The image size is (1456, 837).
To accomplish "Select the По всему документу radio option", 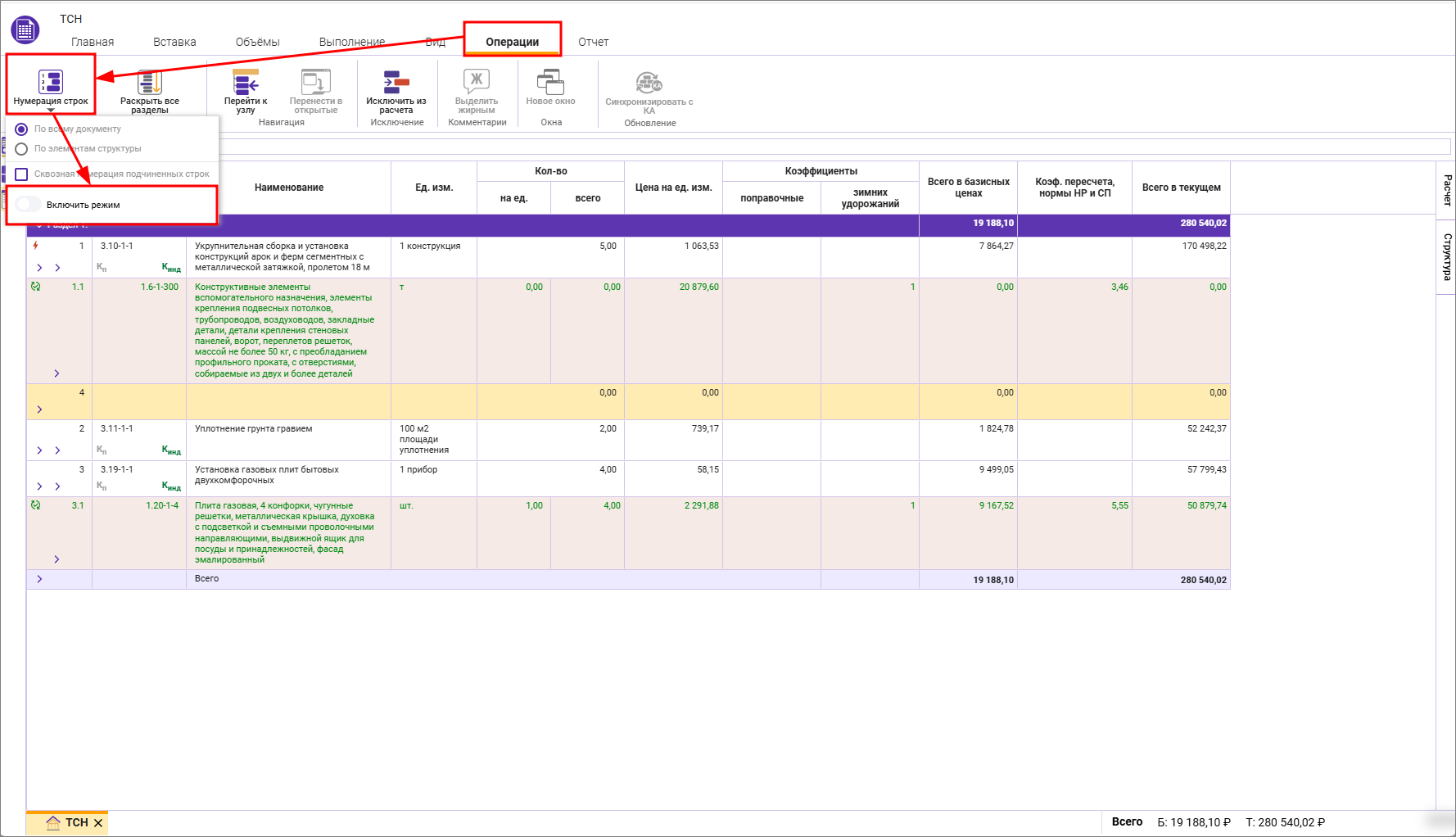I will 22,129.
